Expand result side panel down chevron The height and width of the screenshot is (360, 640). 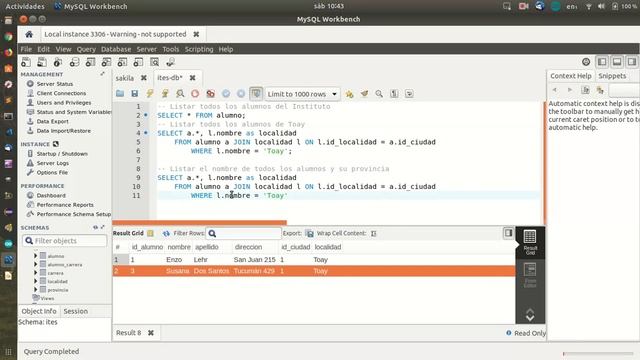coord(530,318)
